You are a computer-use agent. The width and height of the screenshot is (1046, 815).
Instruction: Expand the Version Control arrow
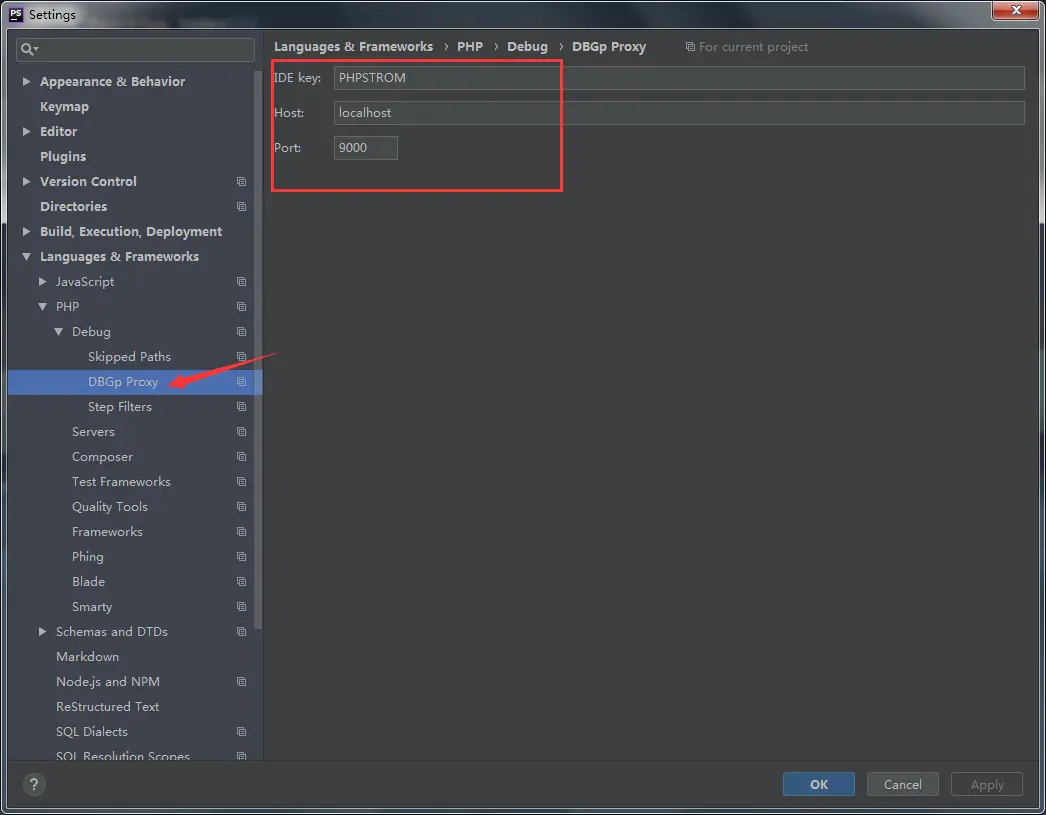(26, 181)
